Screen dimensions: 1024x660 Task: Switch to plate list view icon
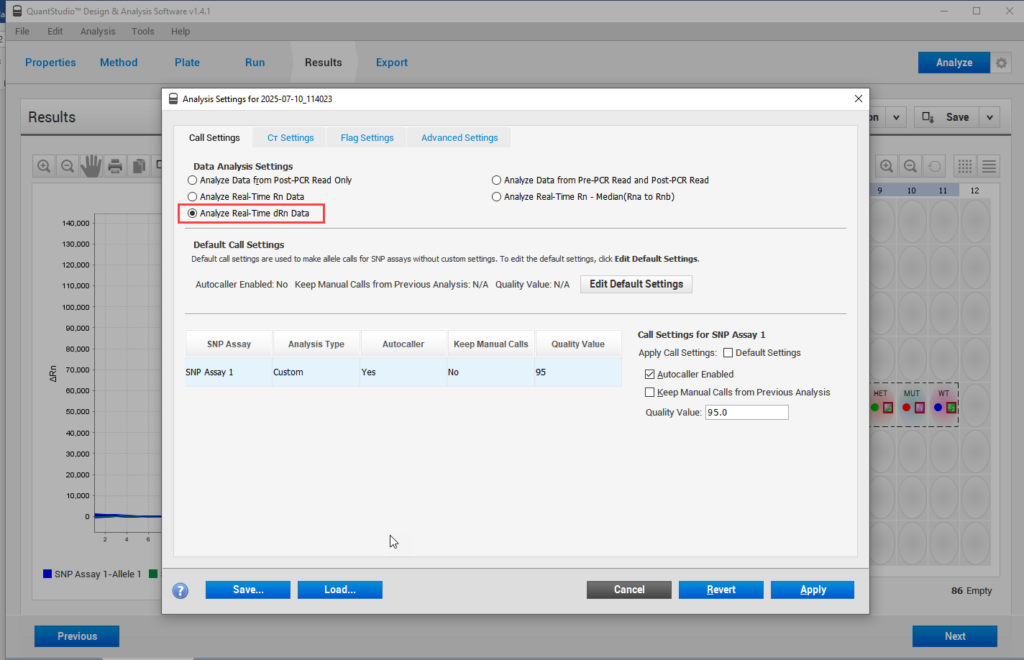pos(989,166)
